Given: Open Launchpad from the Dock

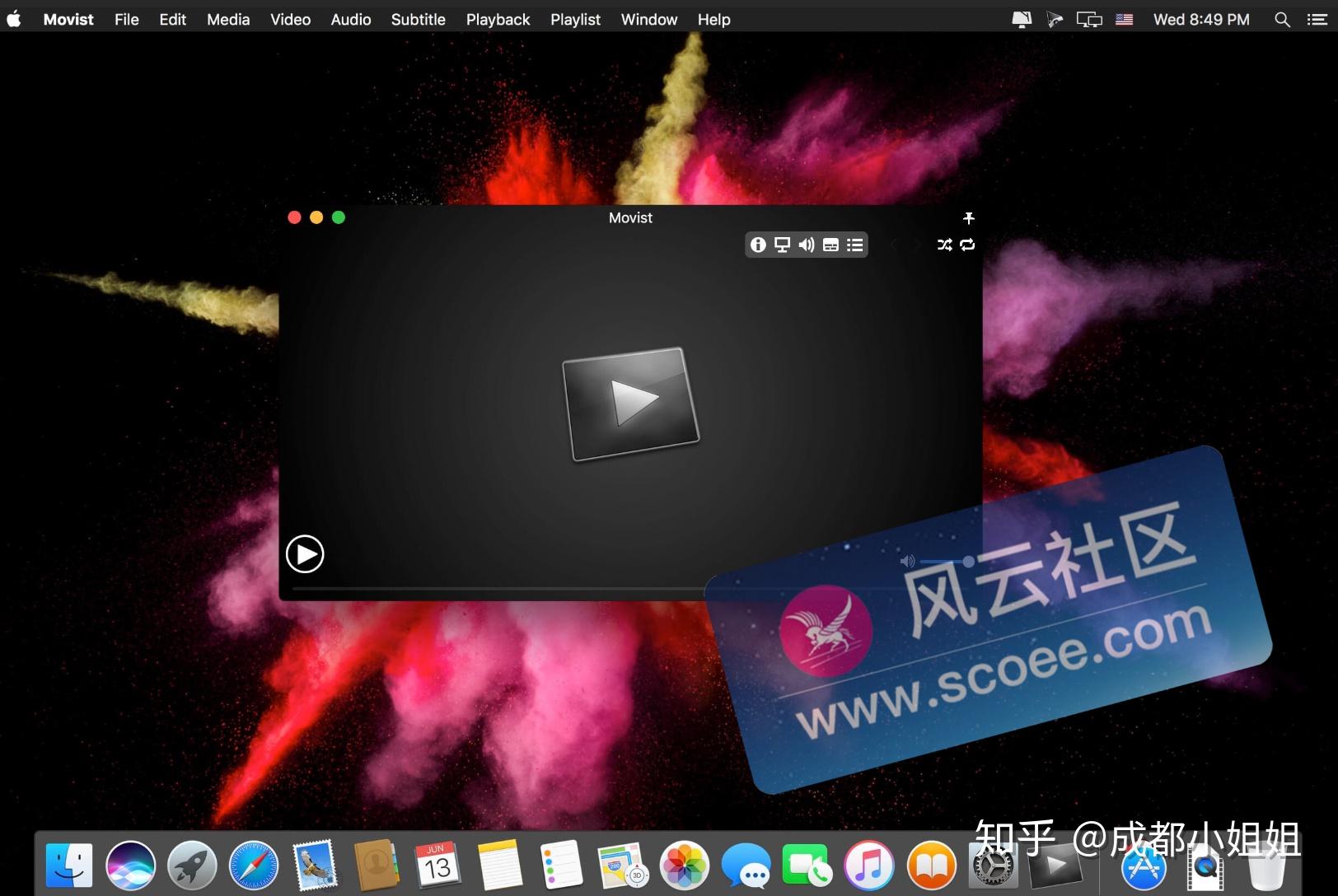Looking at the screenshot, I should (x=192, y=865).
